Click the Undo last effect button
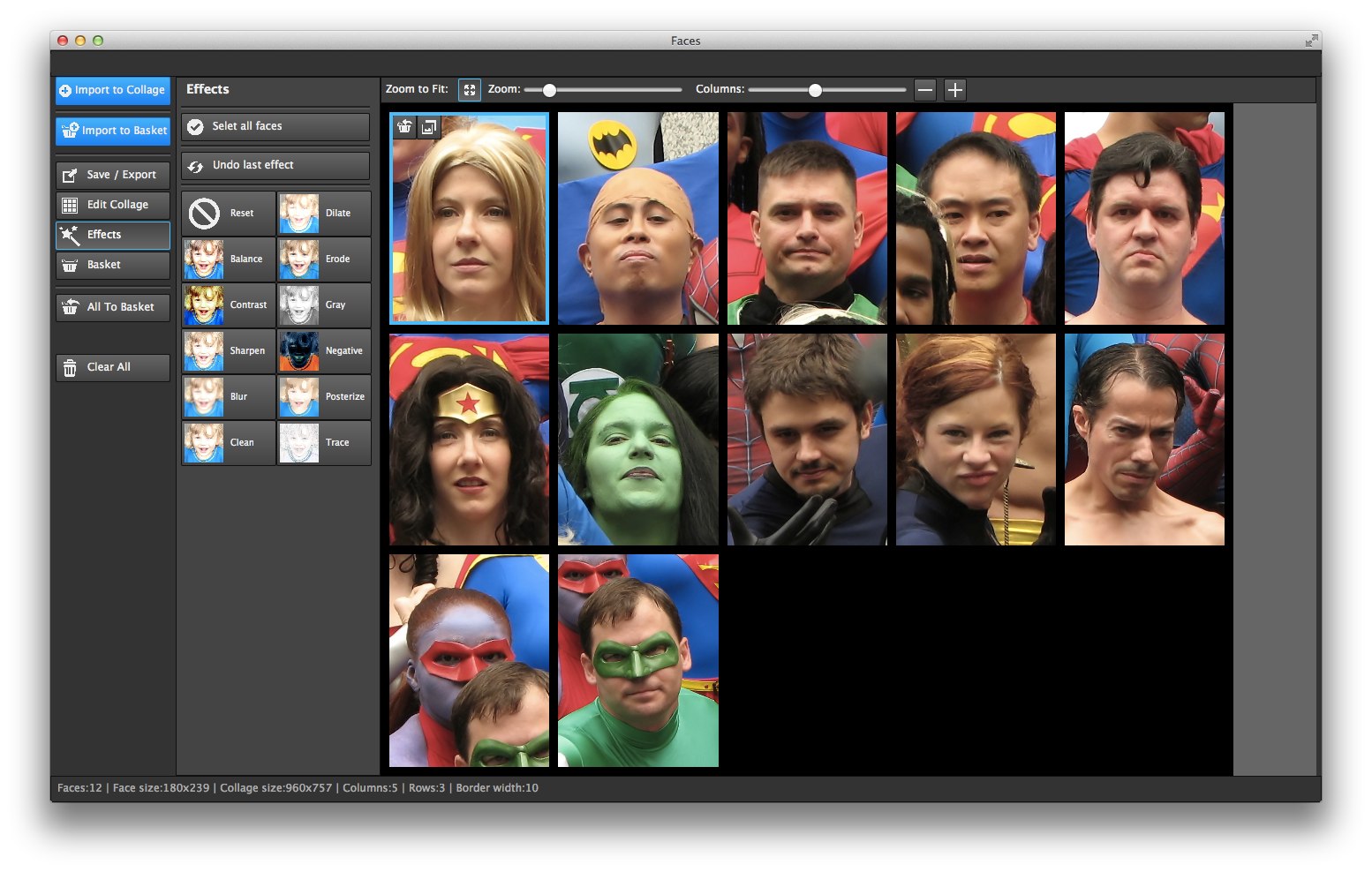 coord(275,166)
